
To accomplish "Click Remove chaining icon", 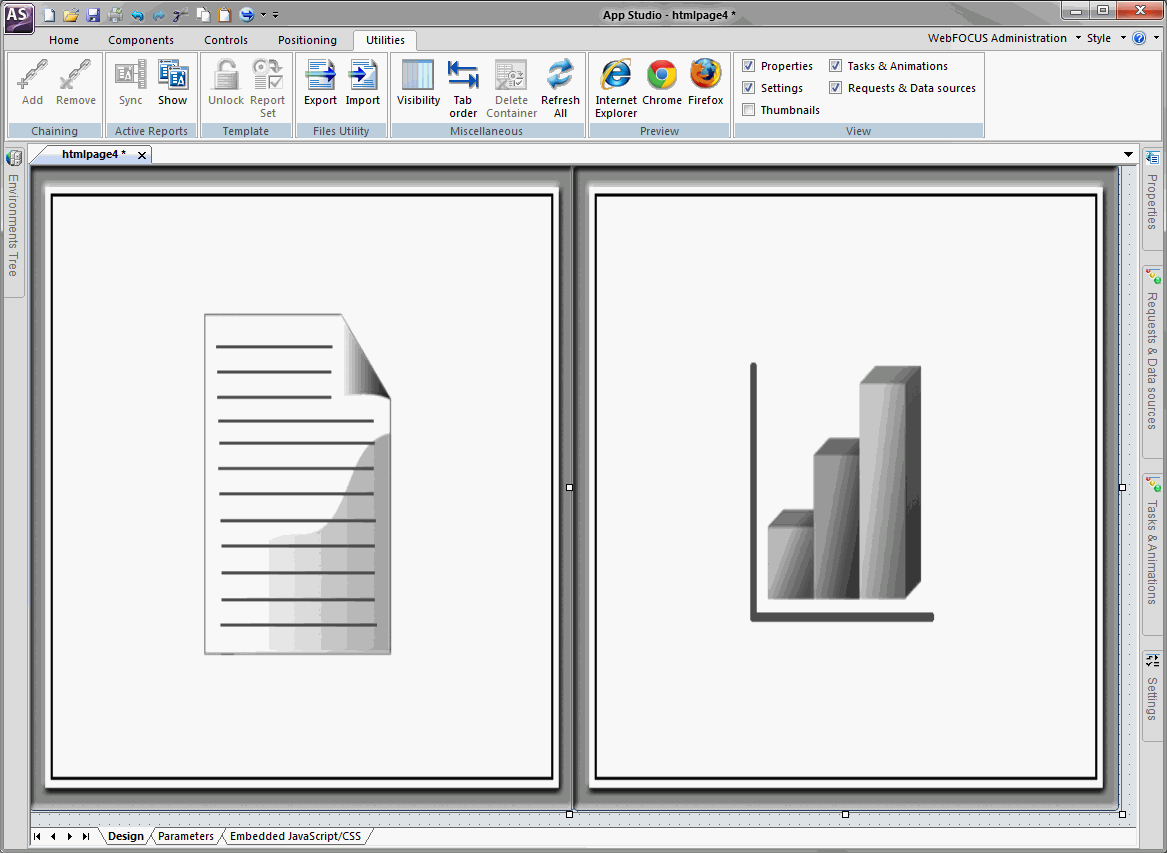I will pos(76,83).
